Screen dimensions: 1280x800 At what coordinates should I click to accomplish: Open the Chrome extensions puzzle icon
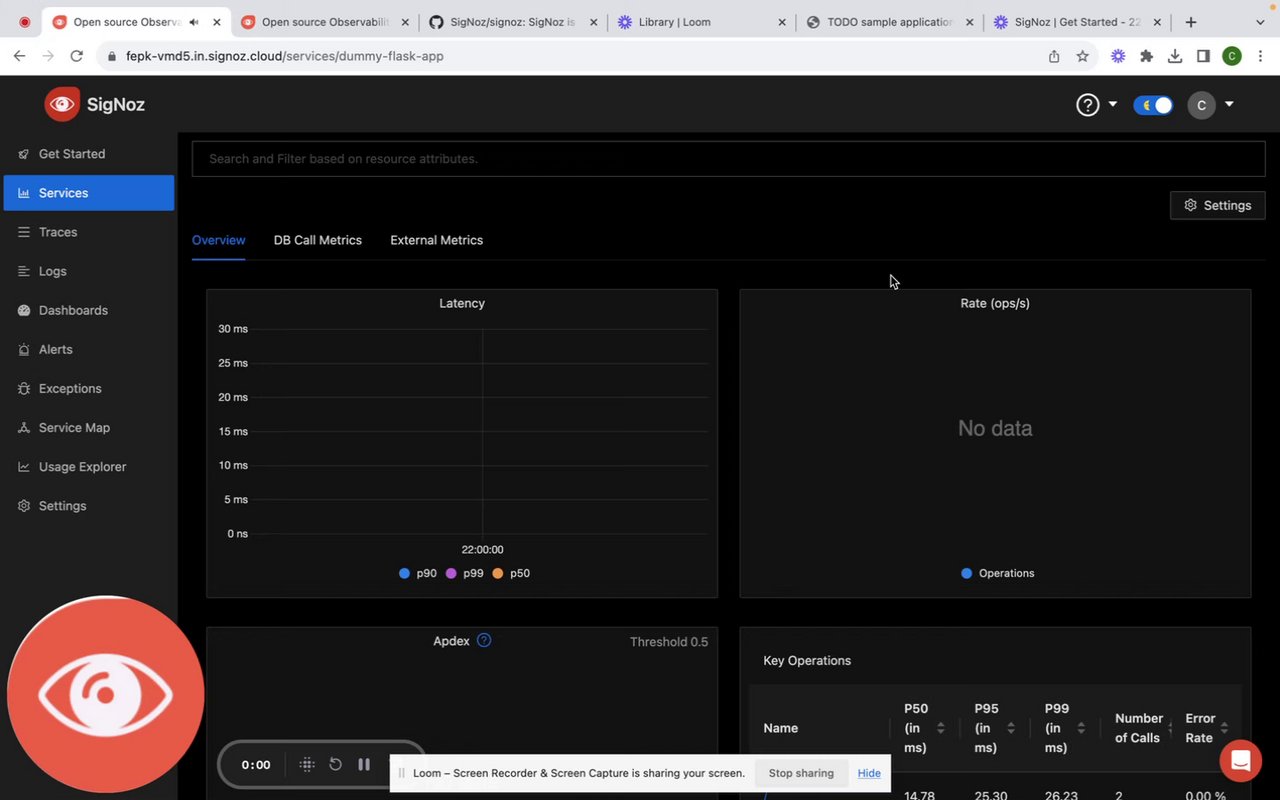click(1147, 56)
